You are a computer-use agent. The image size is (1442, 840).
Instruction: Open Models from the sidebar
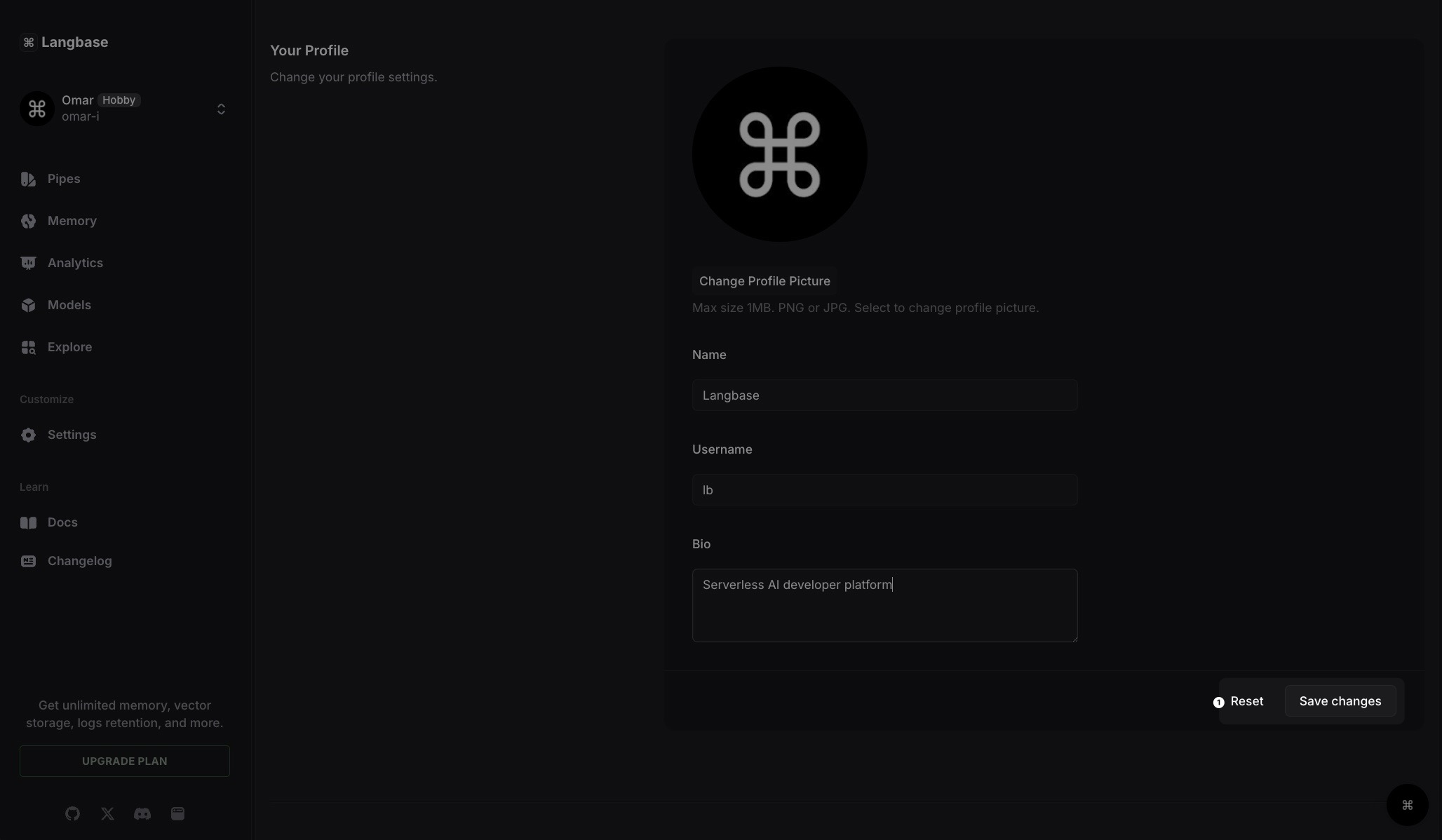(x=69, y=305)
